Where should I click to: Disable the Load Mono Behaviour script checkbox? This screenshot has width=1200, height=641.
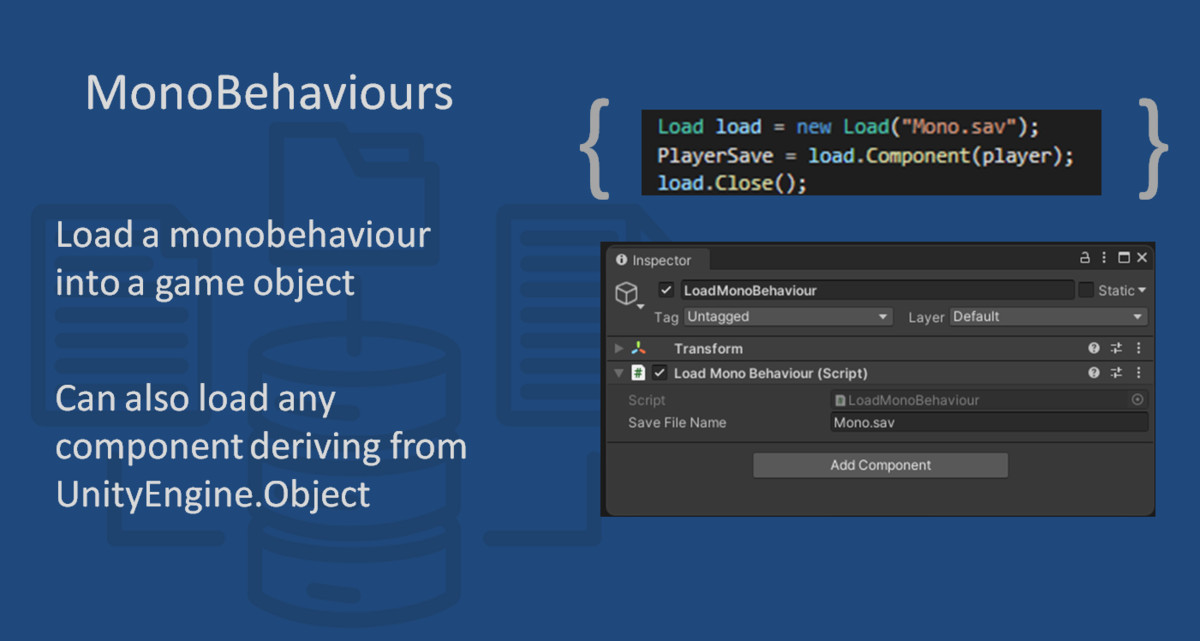pos(660,373)
